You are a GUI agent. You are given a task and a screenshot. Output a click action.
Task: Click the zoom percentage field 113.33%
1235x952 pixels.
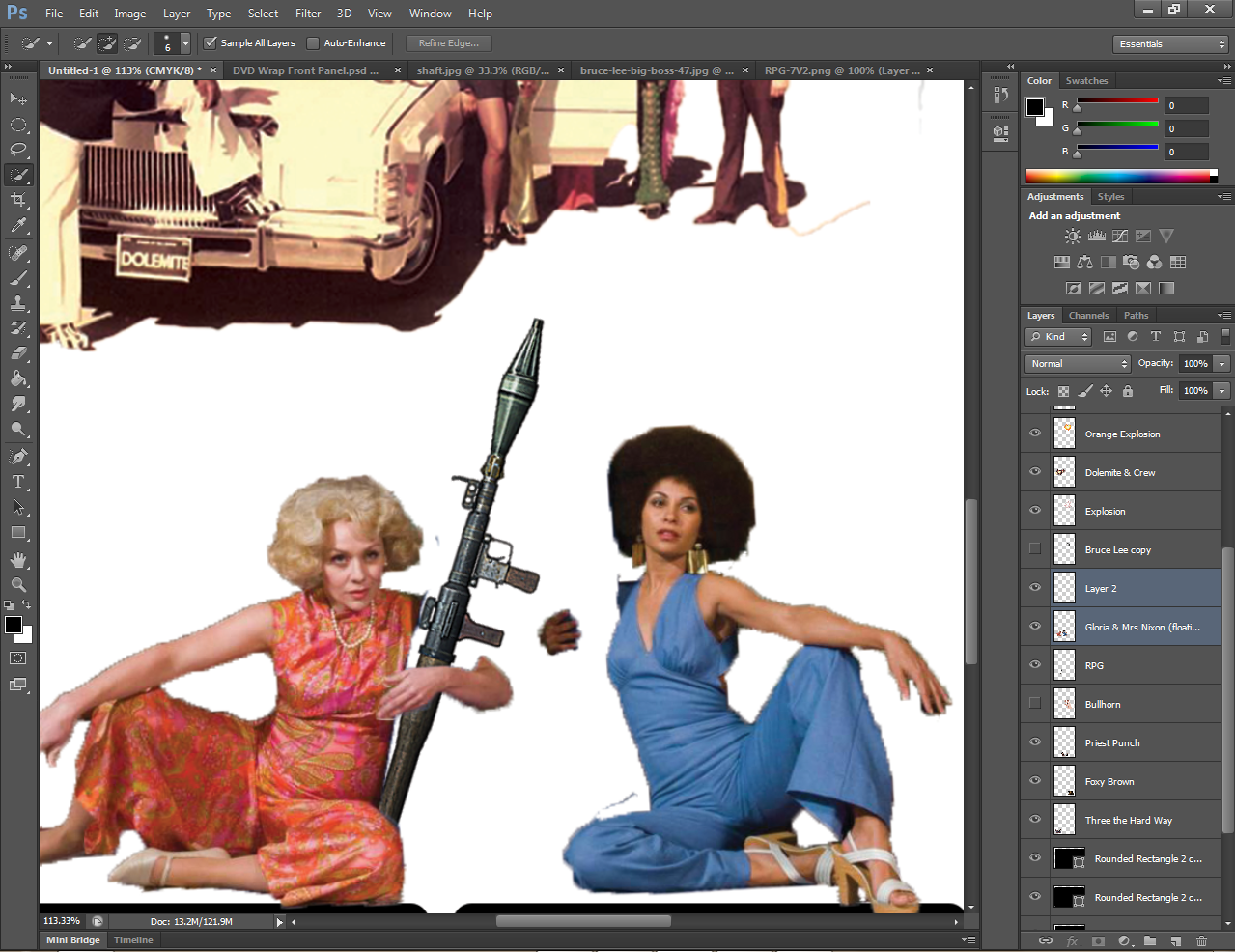coord(62,921)
